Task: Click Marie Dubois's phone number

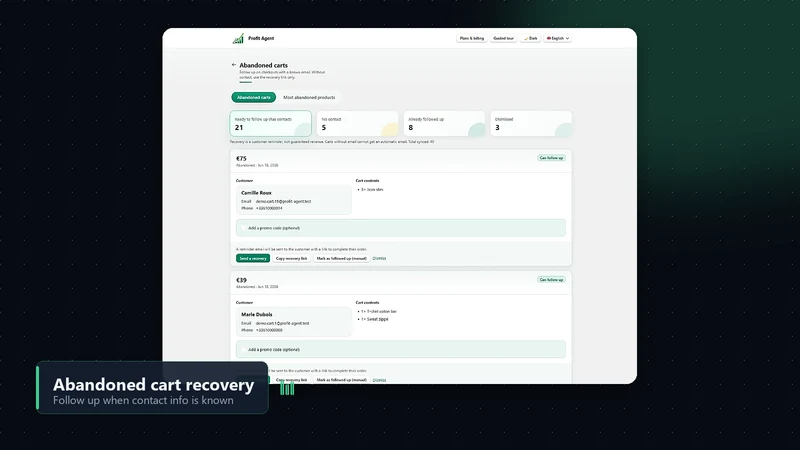Action: click(269, 330)
